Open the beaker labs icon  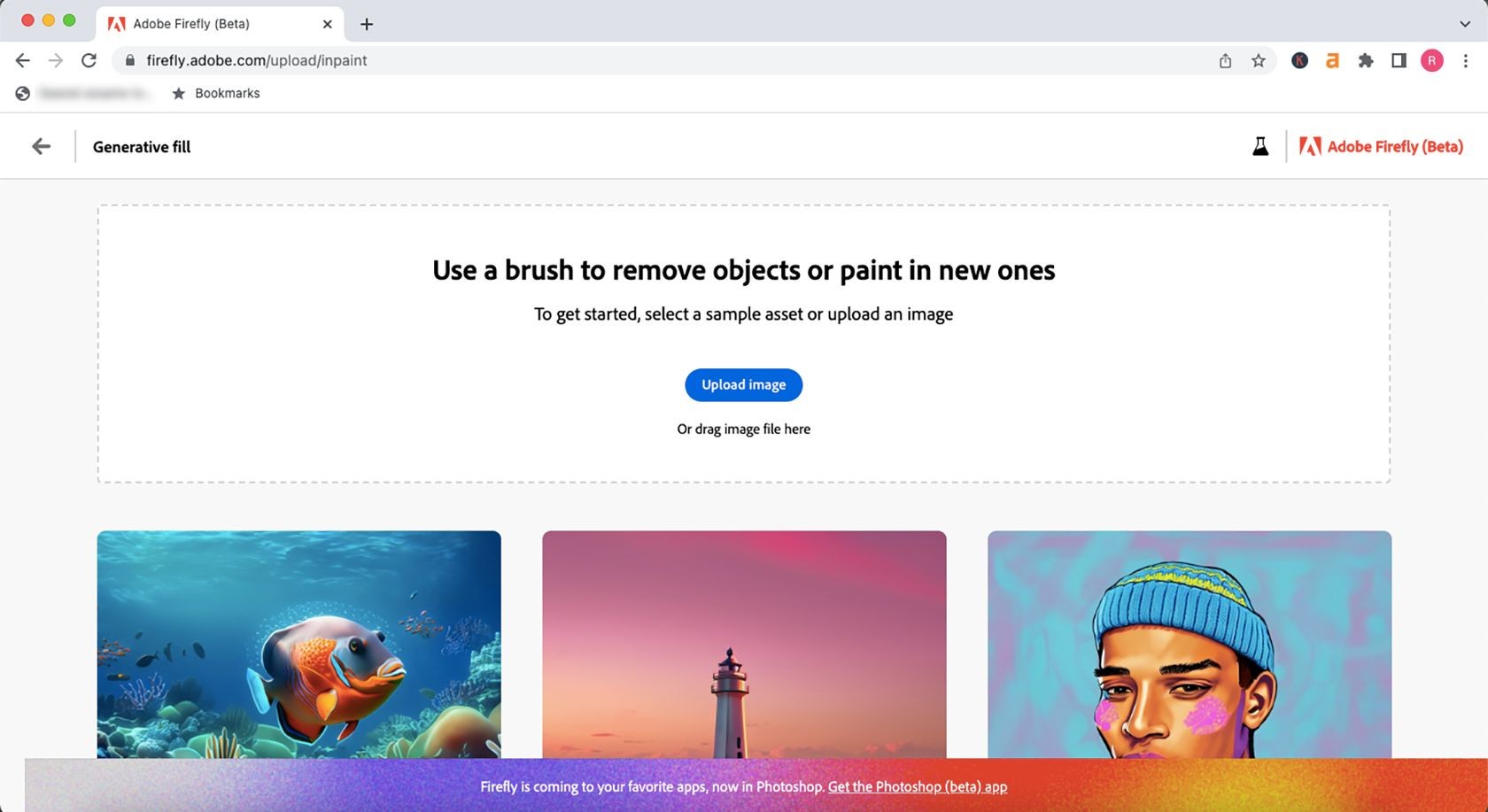click(x=1259, y=147)
